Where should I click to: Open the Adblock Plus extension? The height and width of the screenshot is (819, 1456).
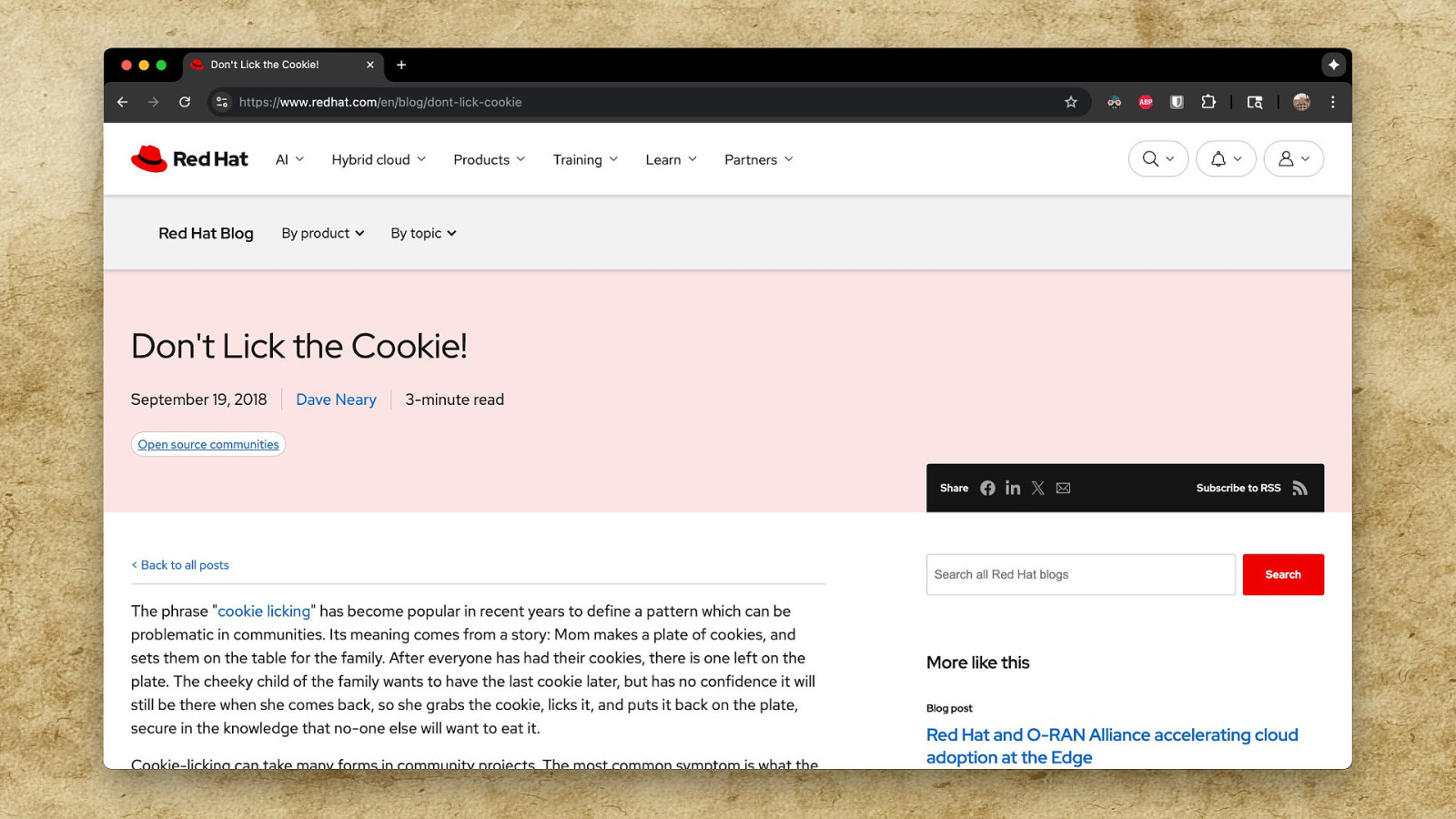[1146, 102]
